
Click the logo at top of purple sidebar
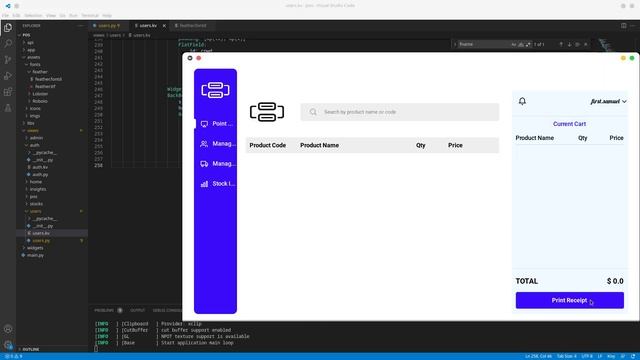(x=216, y=90)
